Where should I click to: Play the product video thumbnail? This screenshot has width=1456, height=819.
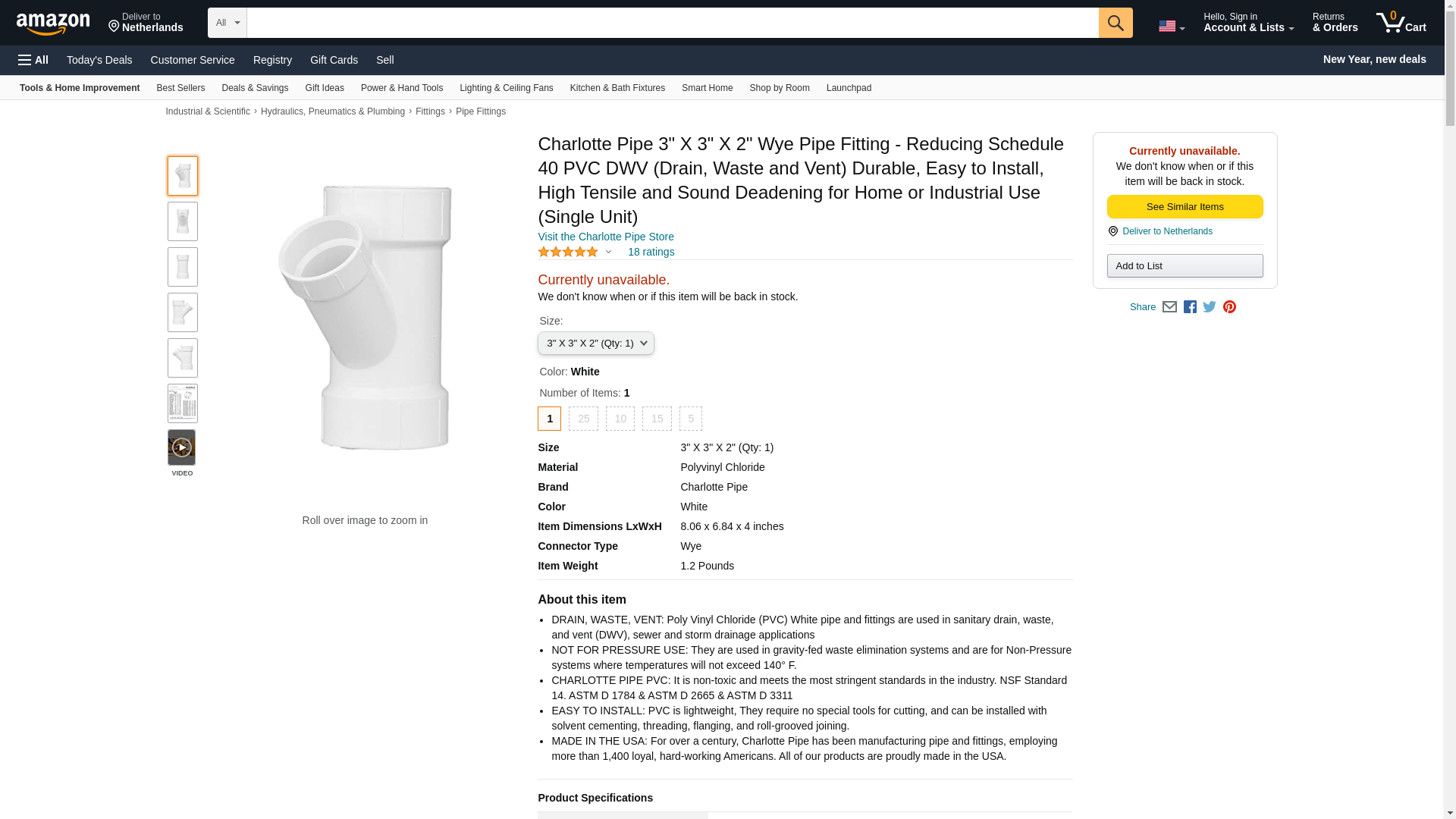[182, 447]
